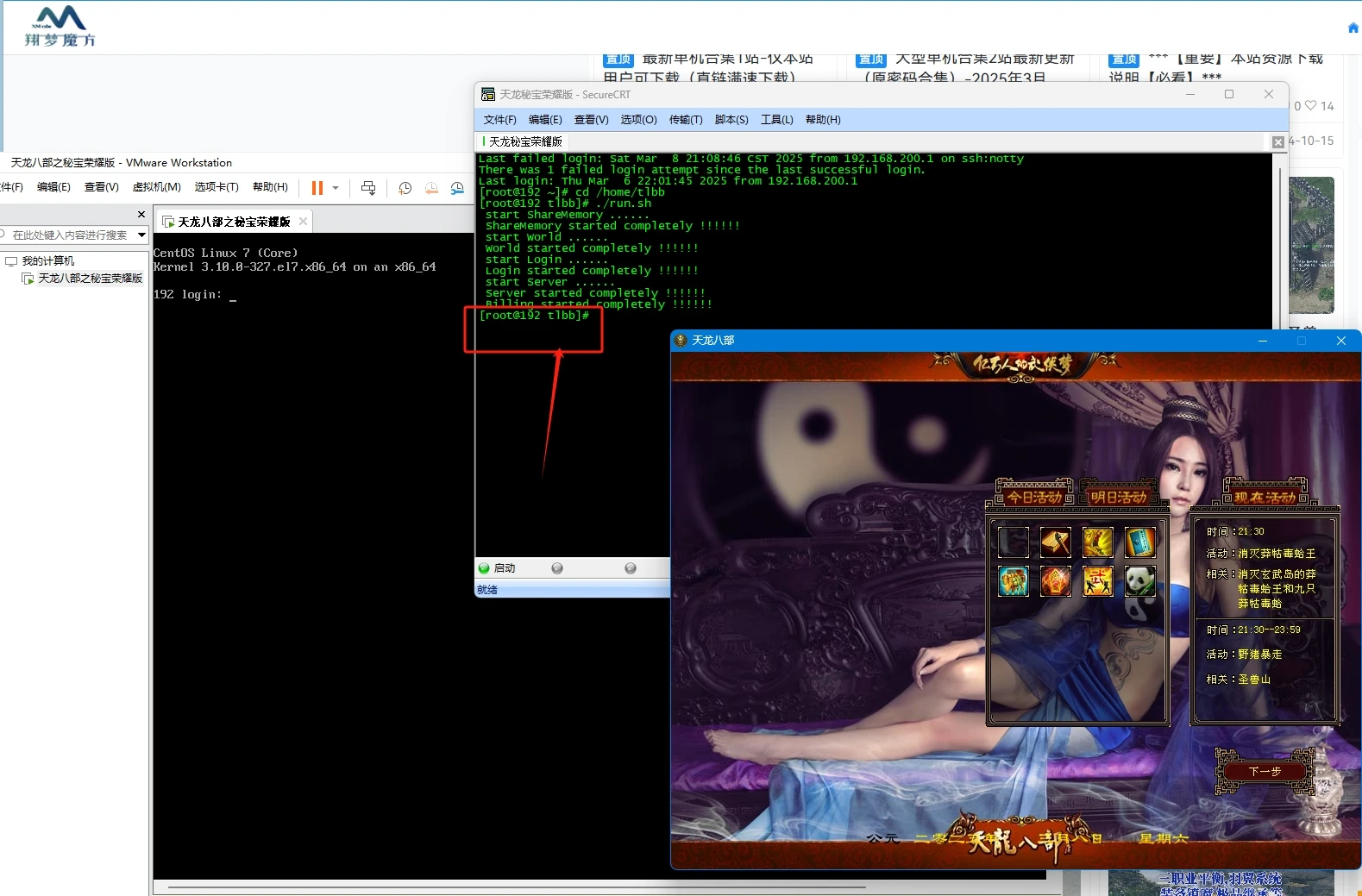The height and width of the screenshot is (896, 1362).
Task: Switch to the 明日活动 tab in game launcher
Action: pos(1119,496)
